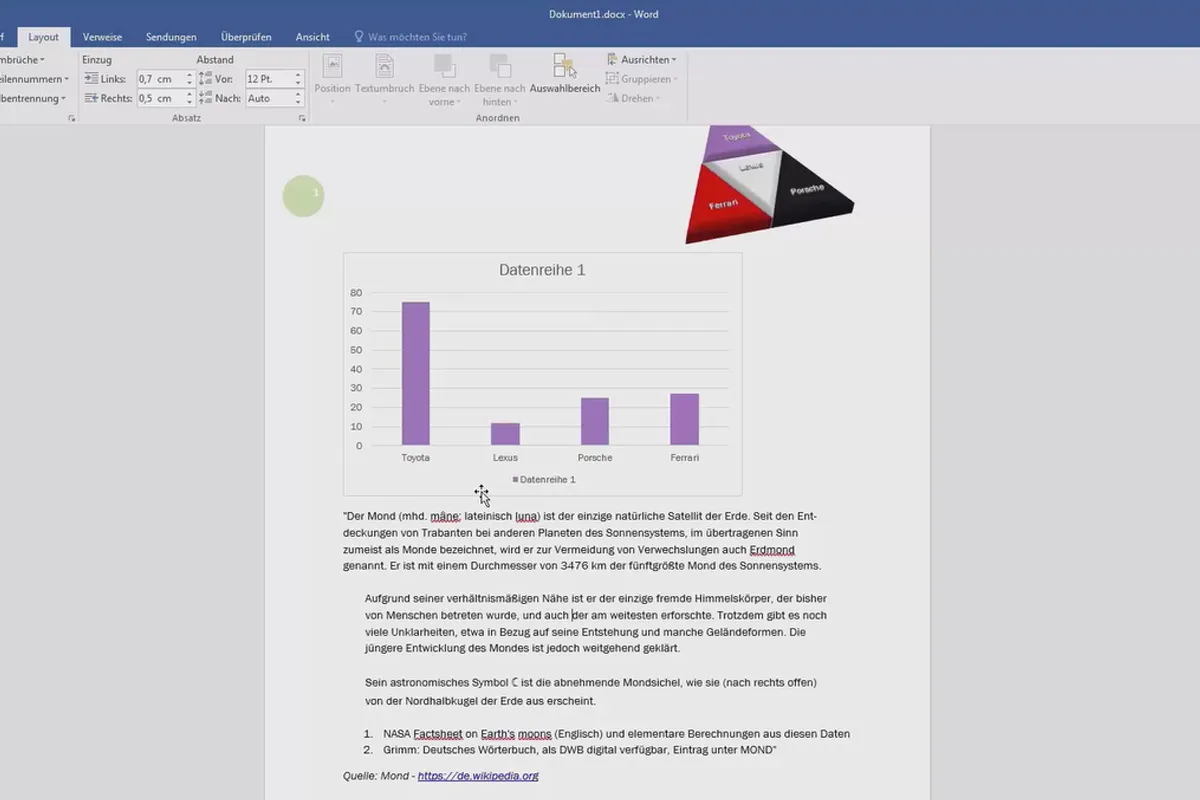1200x800 pixels.
Task: Adjust the Links indent spinner arrows
Action: (x=189, y=79)
